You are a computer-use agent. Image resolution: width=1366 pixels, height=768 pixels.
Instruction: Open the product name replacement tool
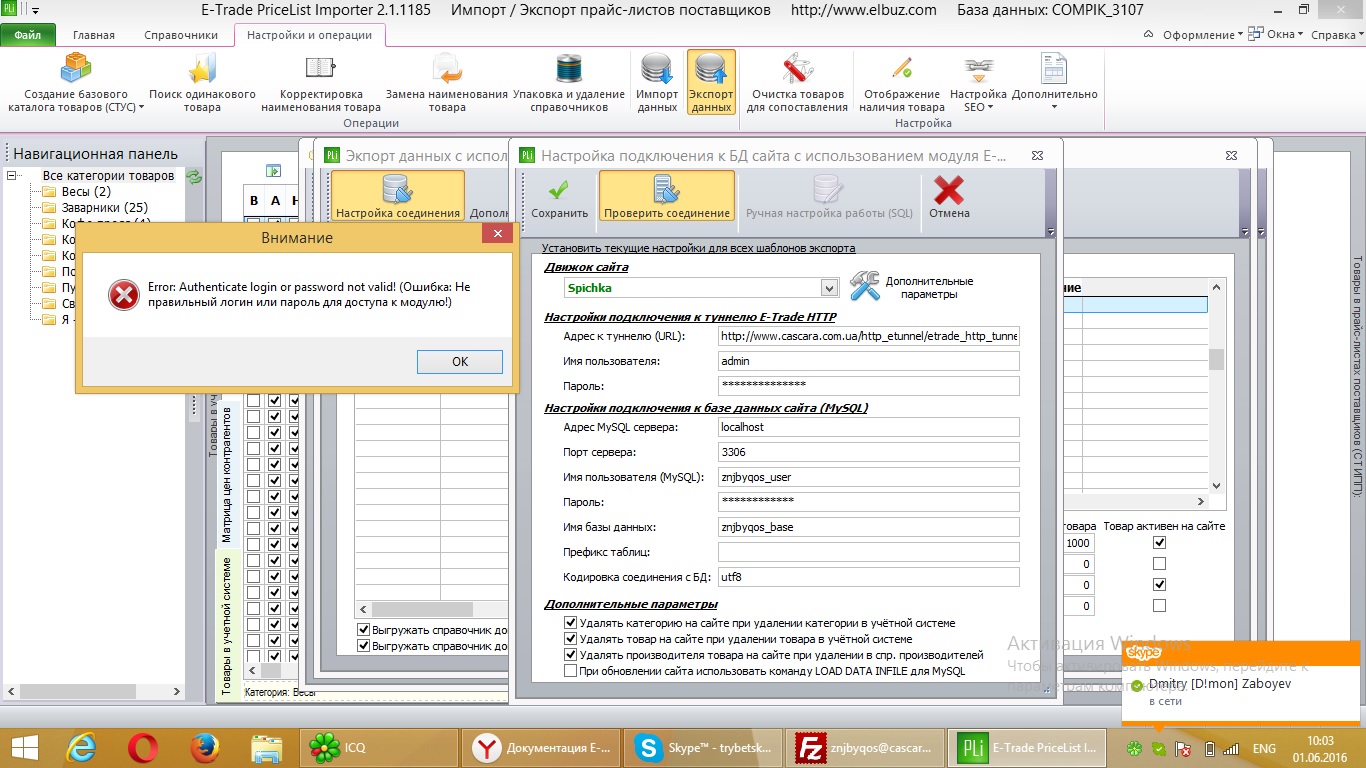point(447,82)
